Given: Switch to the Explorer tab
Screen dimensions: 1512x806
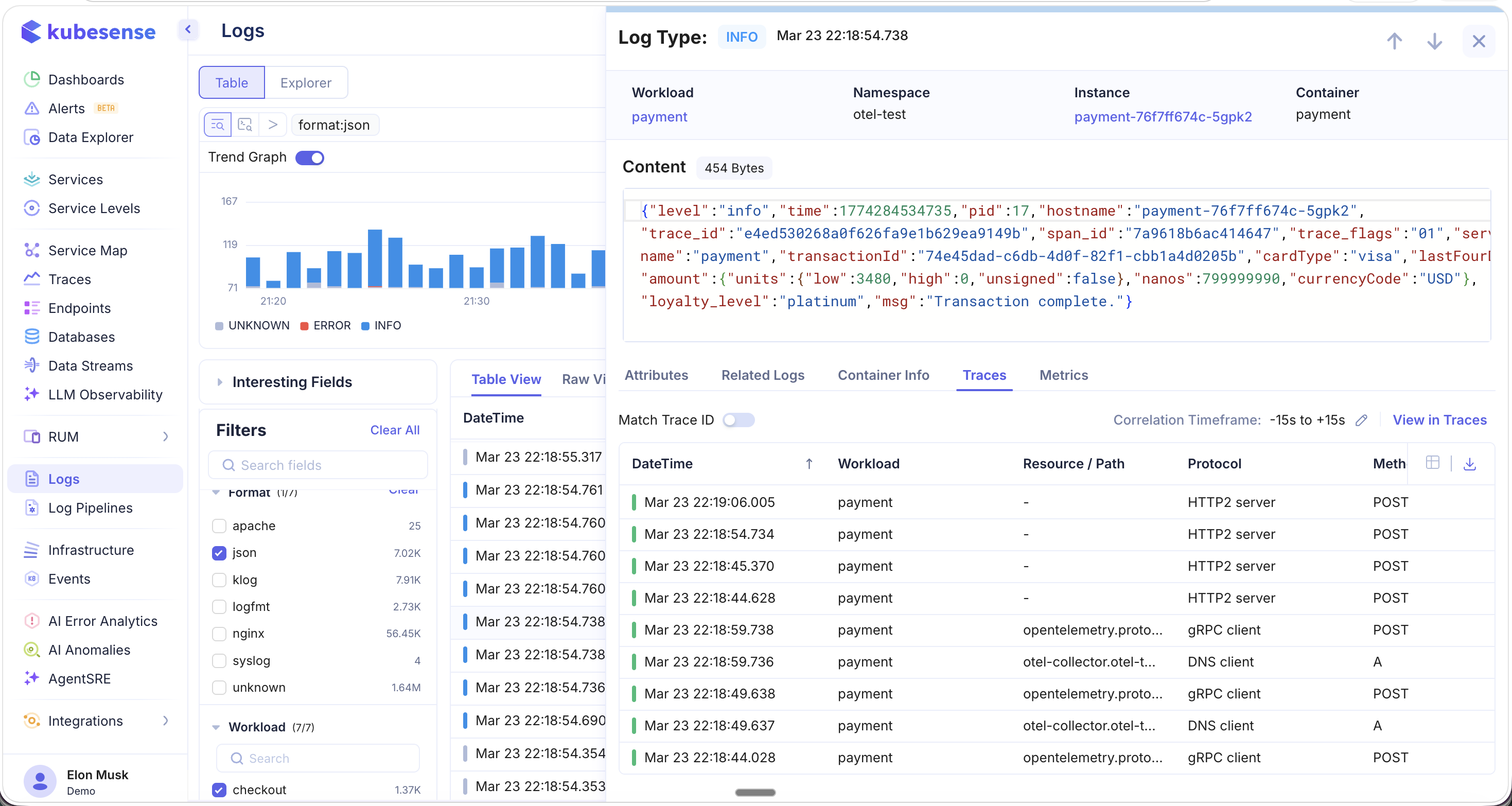Looking at the screenshot, I should [x=305, y=83].
